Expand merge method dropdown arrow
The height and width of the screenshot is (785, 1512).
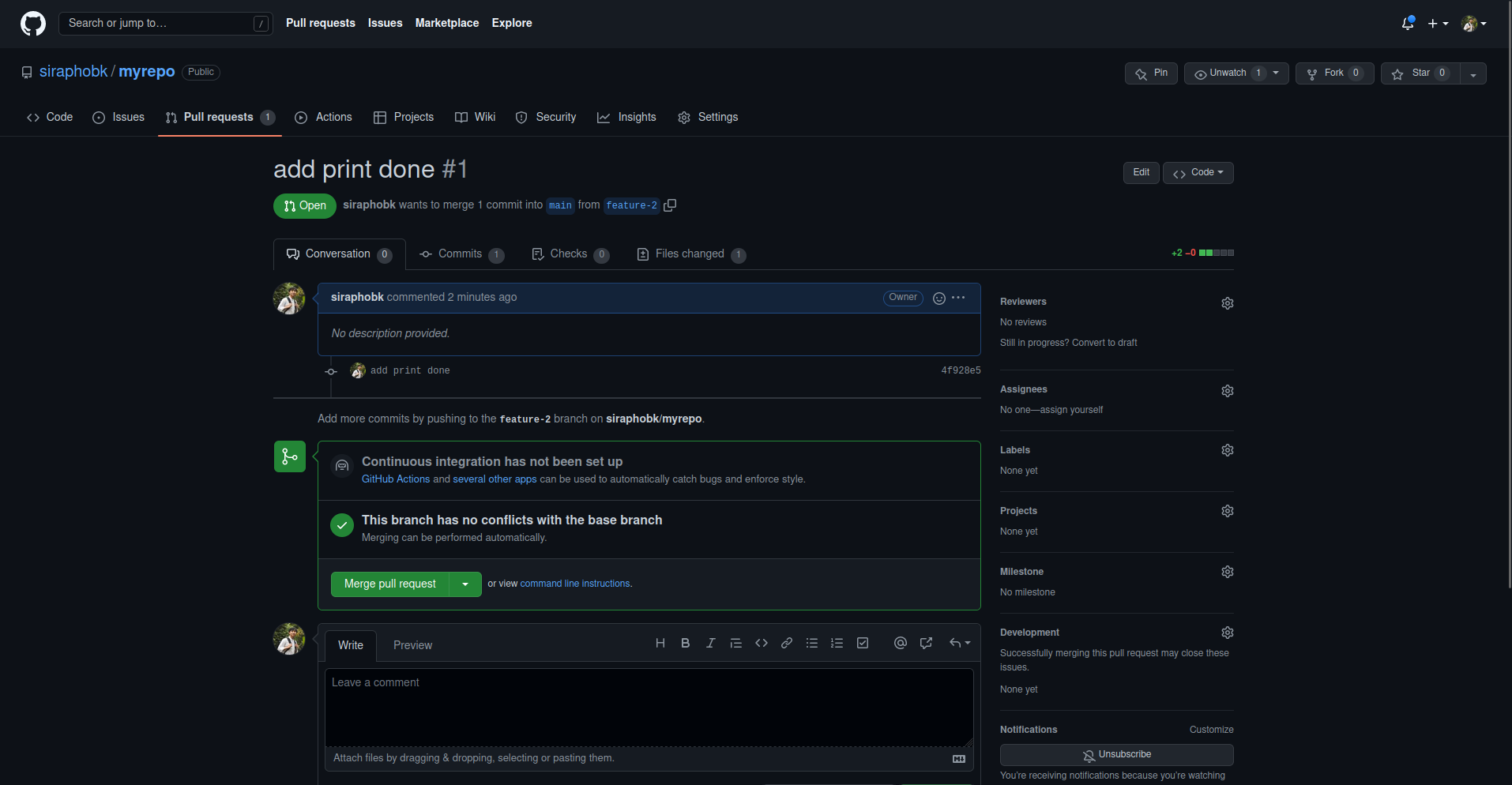coord(465,584)
